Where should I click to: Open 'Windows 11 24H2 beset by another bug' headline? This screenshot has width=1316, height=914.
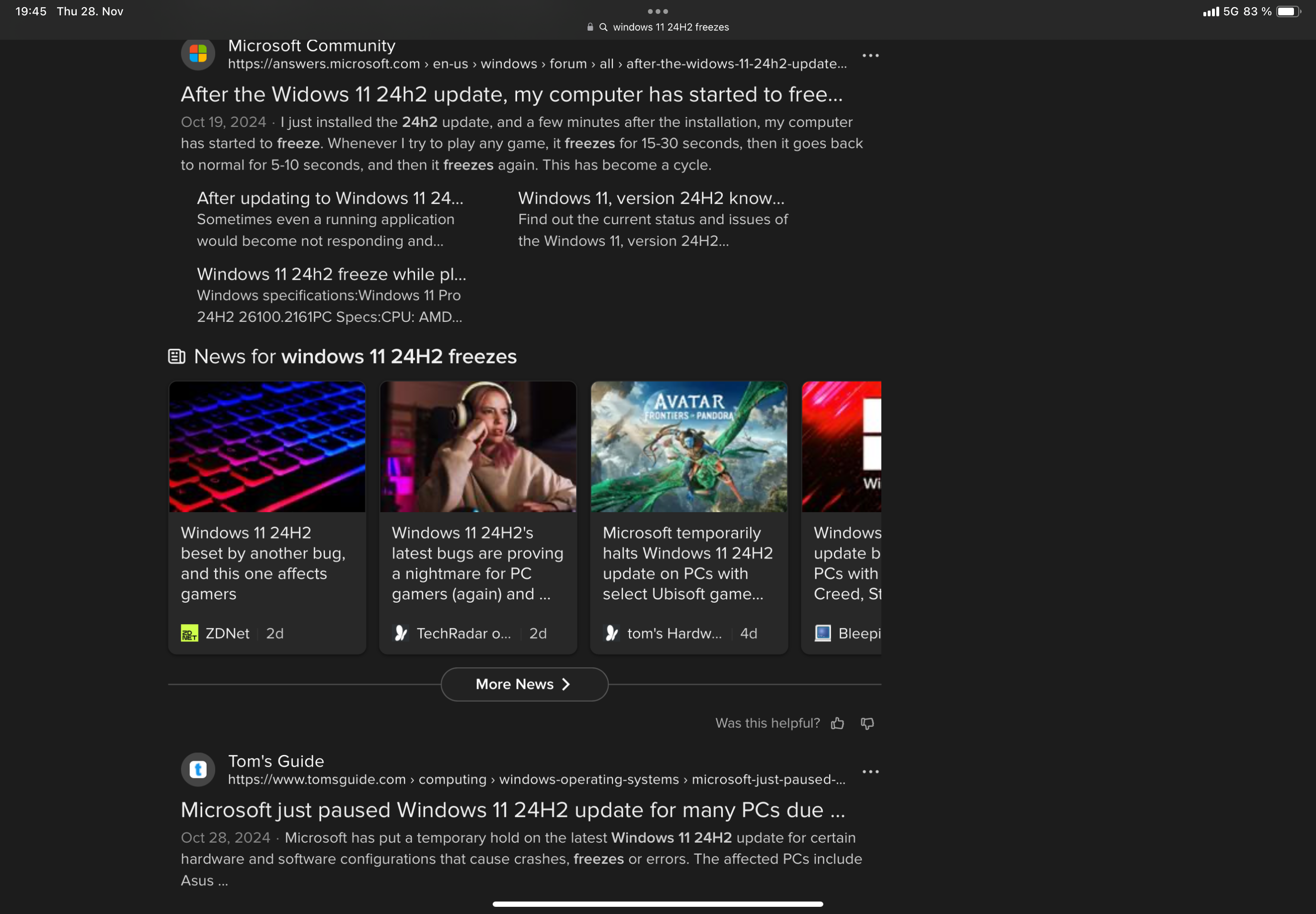(264, 563)
